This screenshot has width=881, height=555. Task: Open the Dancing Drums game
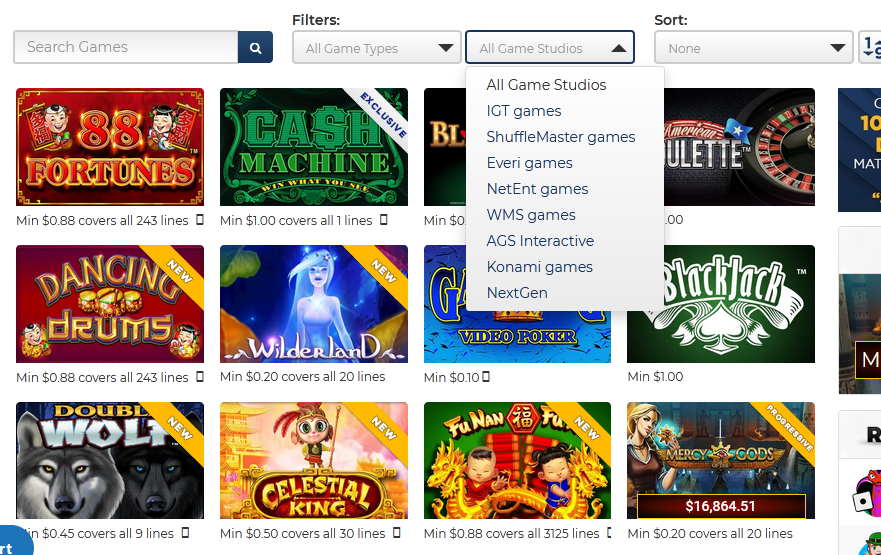tap(110, 304)
